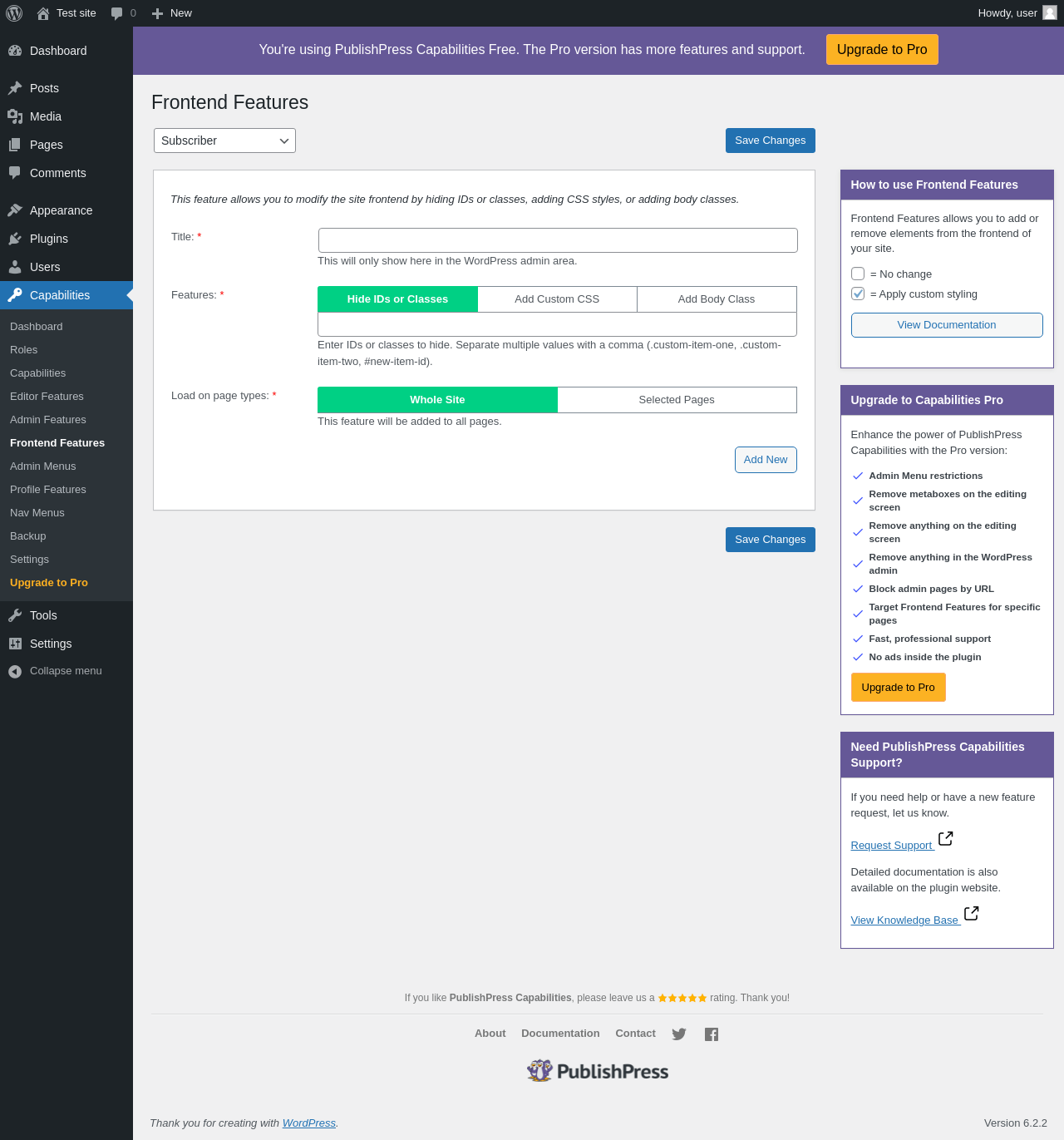Click the Contact footer link
Image resolution: width=1064 pixels, height=1140 pixels.
tap(636, 1034)
